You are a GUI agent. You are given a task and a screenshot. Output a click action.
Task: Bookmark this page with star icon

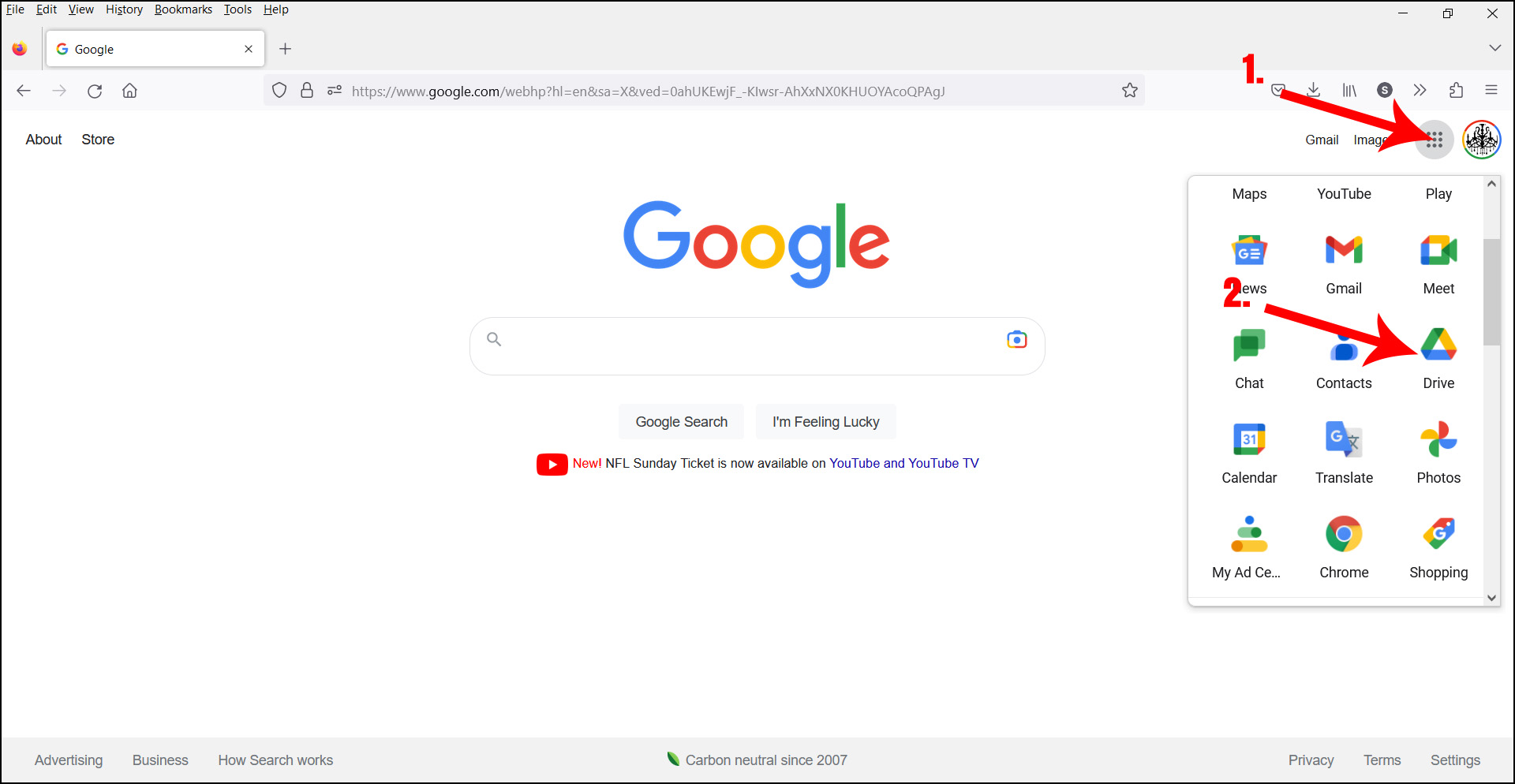tap(1130, 91)
